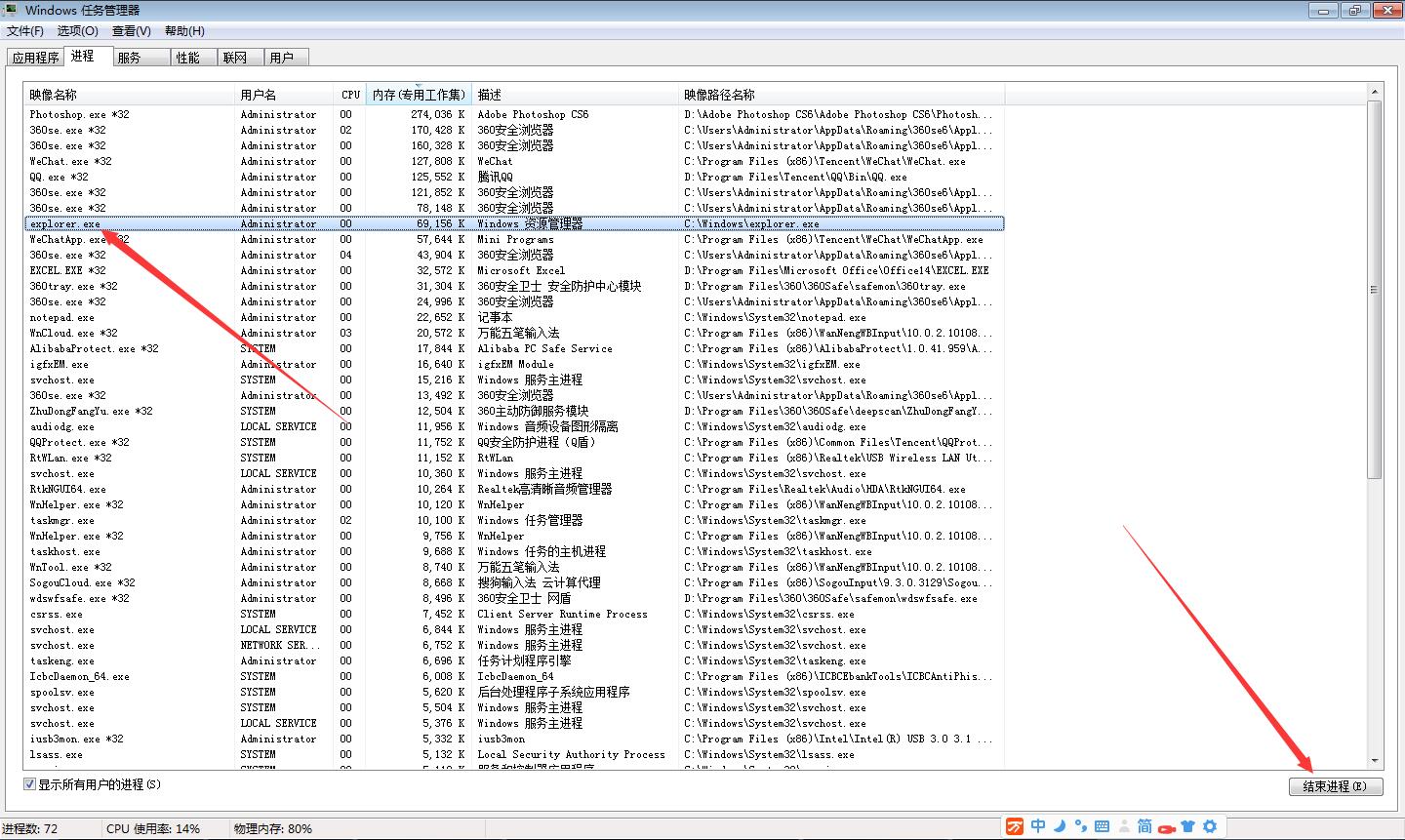
Task: Select the RtkNGUI64.exe process row
Action: (x=514, y=489)
